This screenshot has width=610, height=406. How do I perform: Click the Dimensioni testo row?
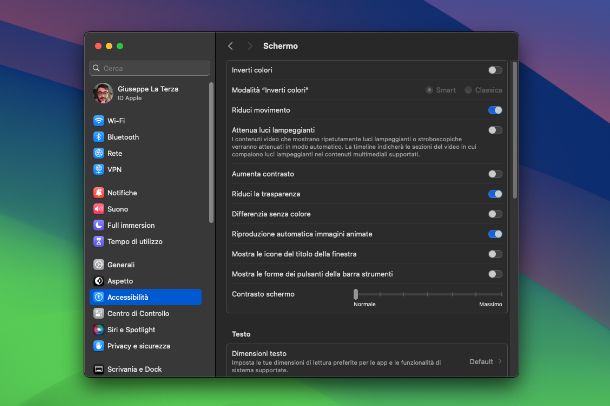(x=367, y=361)
